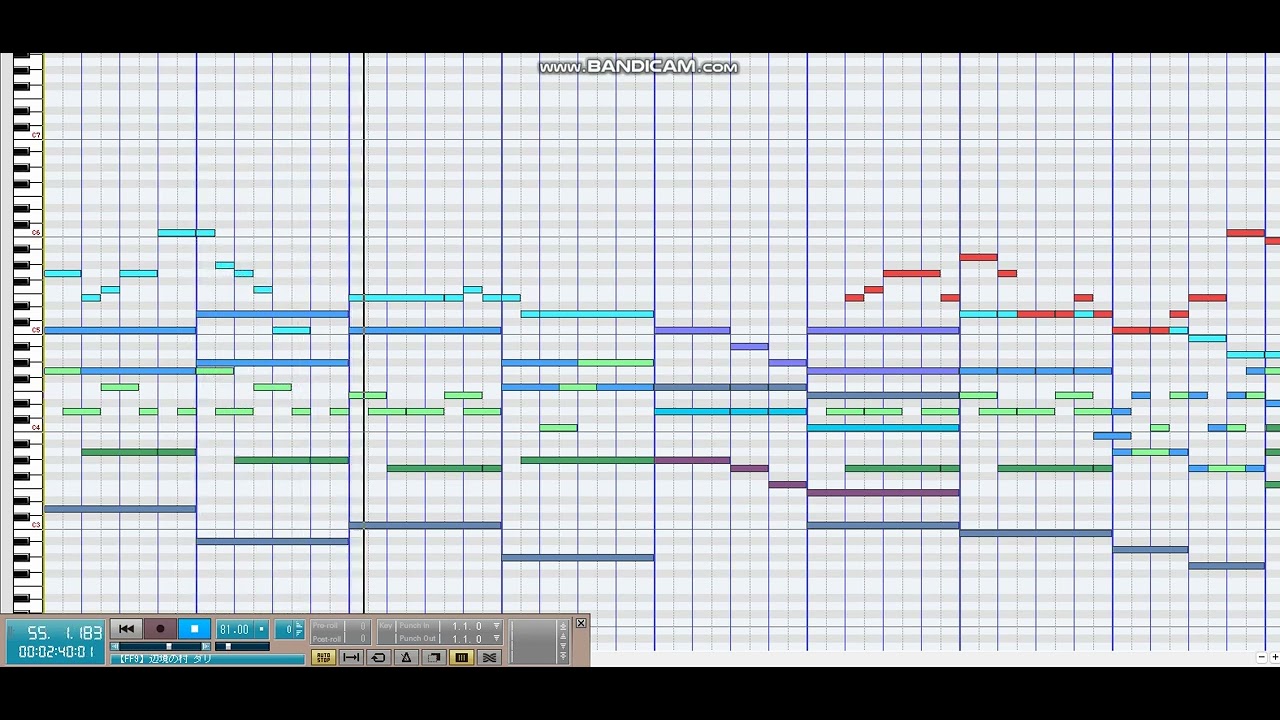
Task: Toggle the loop playback icon
Action: tap(379, 657)
